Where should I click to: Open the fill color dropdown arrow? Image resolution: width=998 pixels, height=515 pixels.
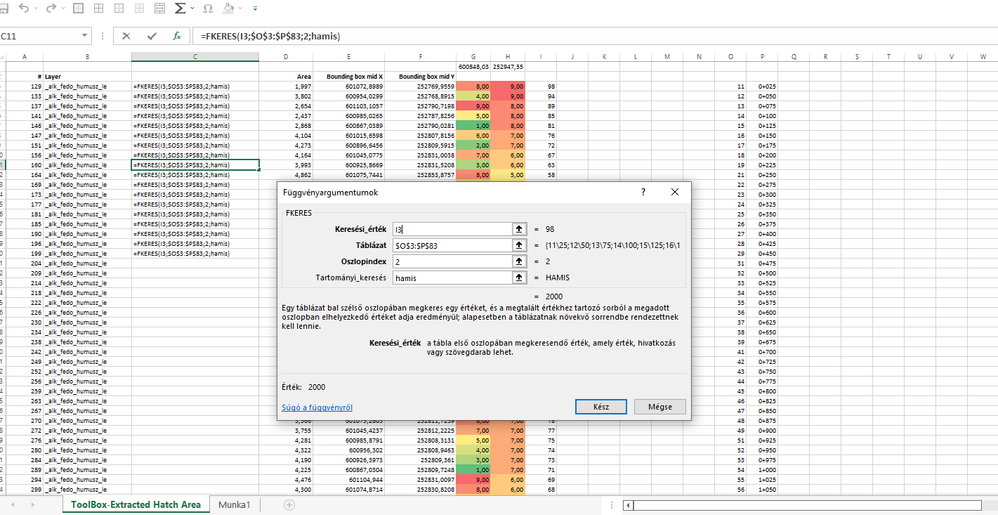click(240, 9)
